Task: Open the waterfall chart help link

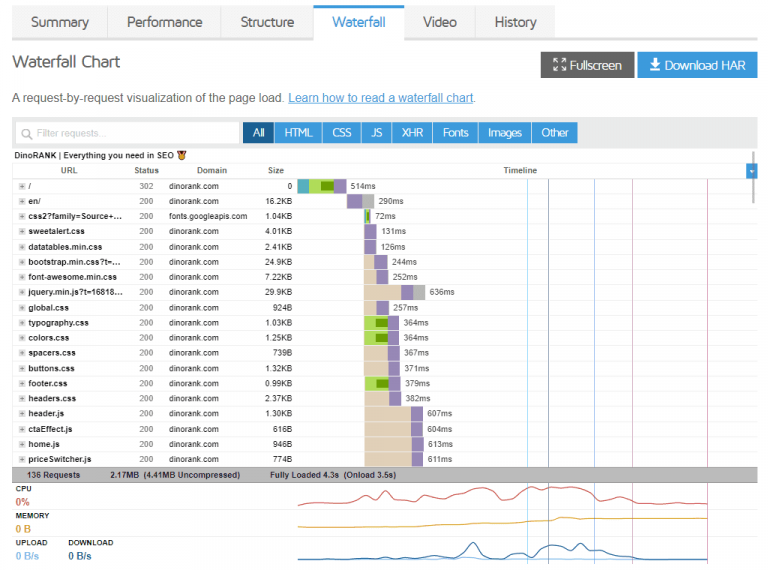Action: [380, 98]
